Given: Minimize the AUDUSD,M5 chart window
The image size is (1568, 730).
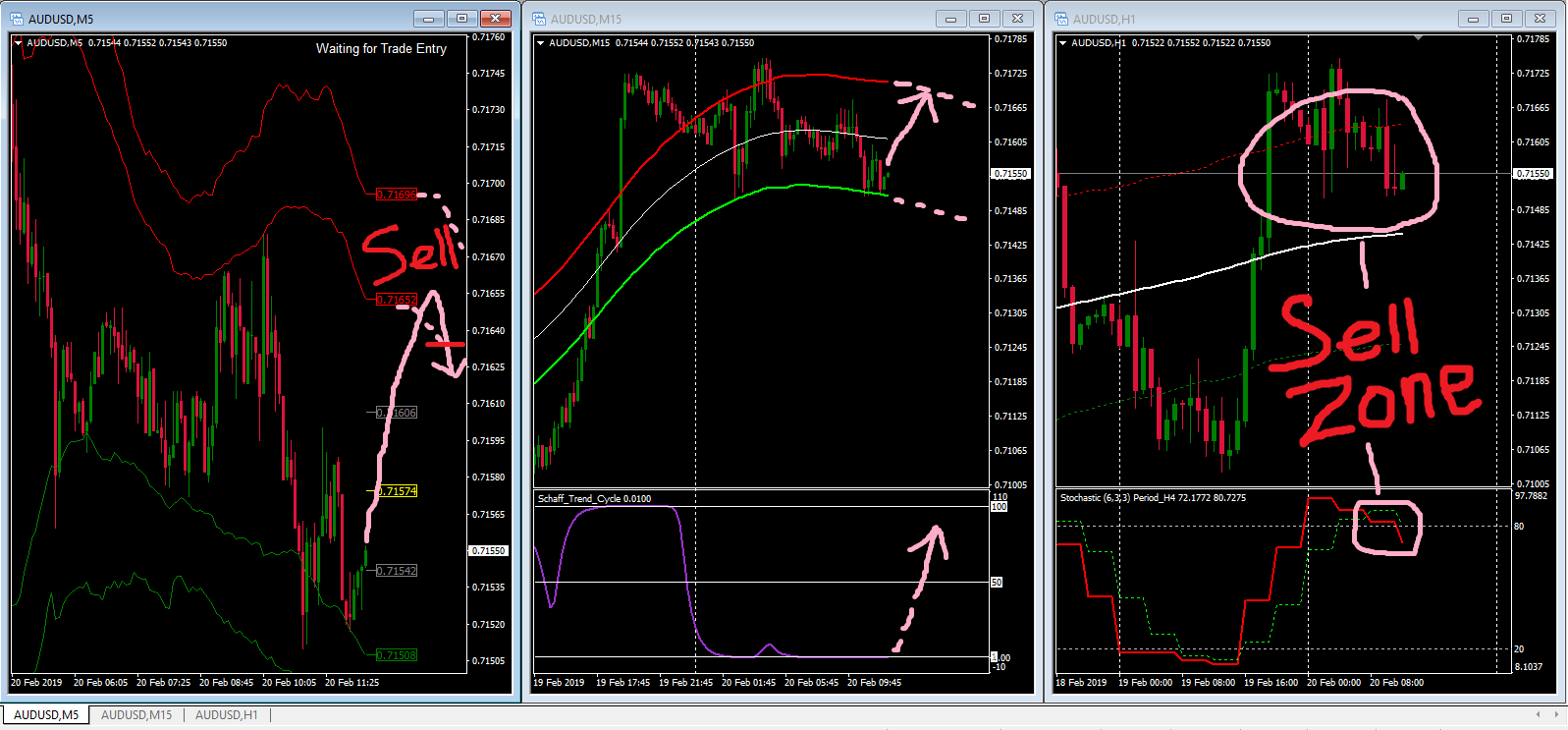Looking at the screenshot, I should pos(428,19).
